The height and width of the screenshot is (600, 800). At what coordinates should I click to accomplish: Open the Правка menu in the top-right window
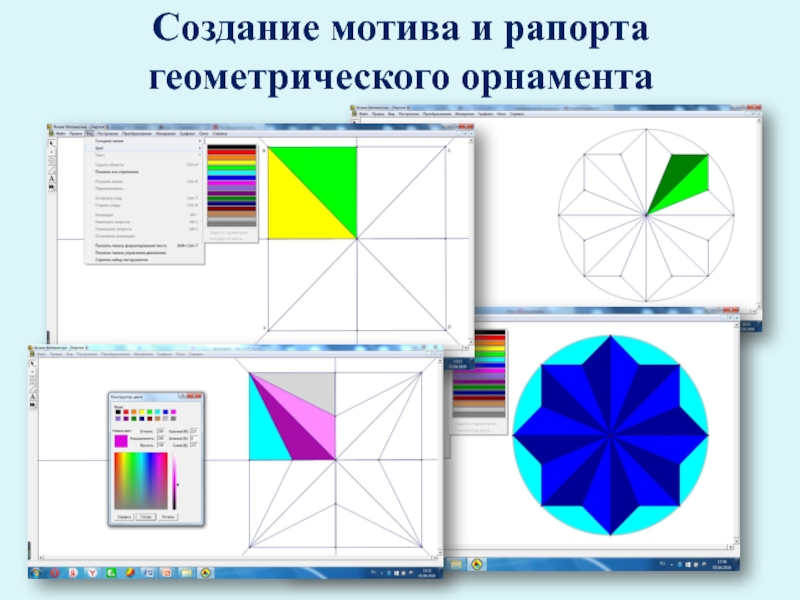click(x=378, y=114)
